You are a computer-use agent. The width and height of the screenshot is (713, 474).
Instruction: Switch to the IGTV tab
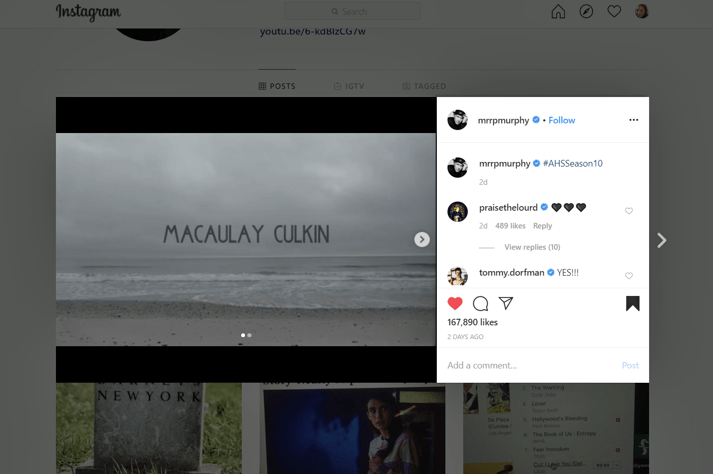(349, 86)
